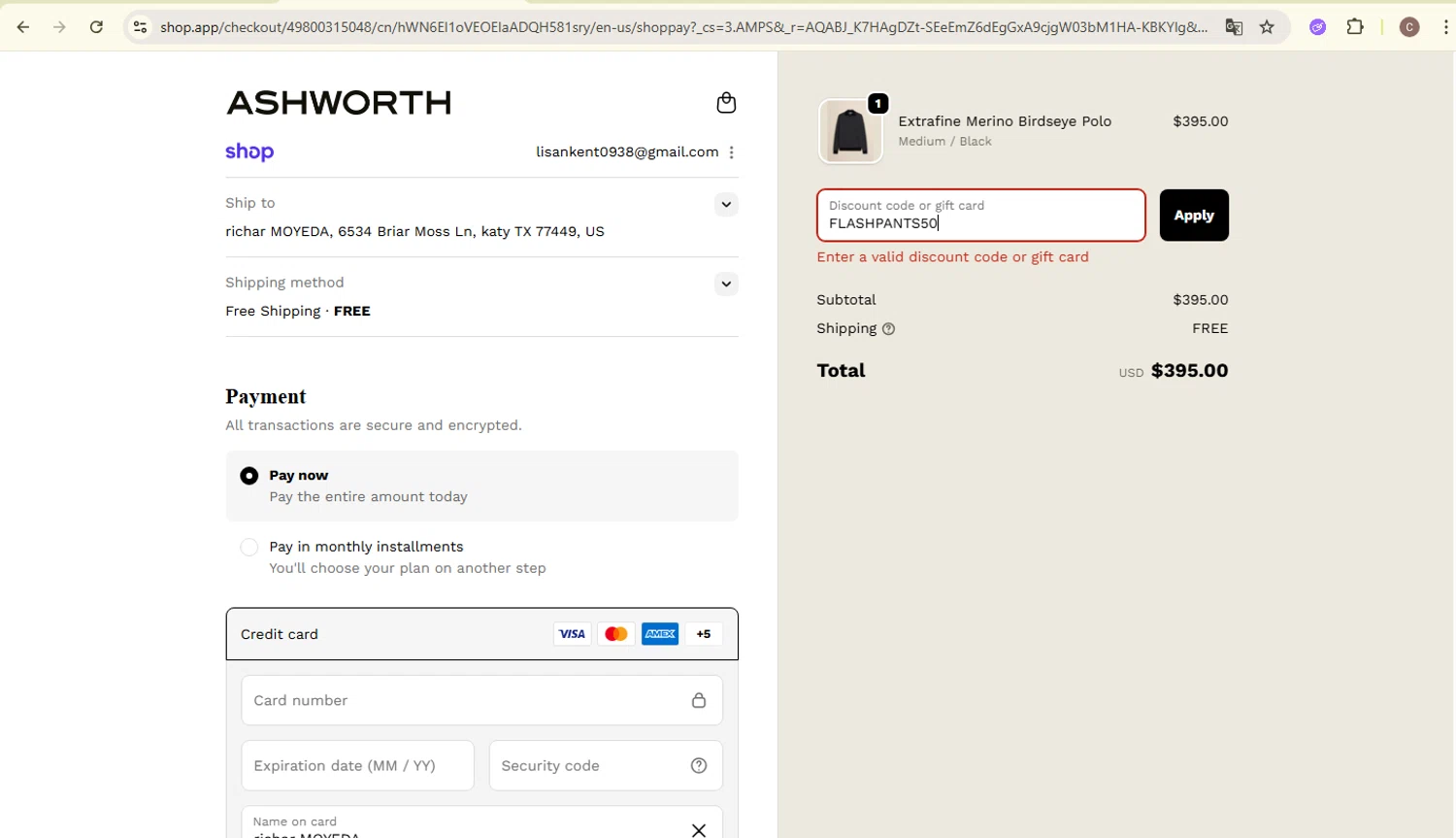
Task: Clear the Name on card field
Action: pyautogui.click(x=699, y=829)
